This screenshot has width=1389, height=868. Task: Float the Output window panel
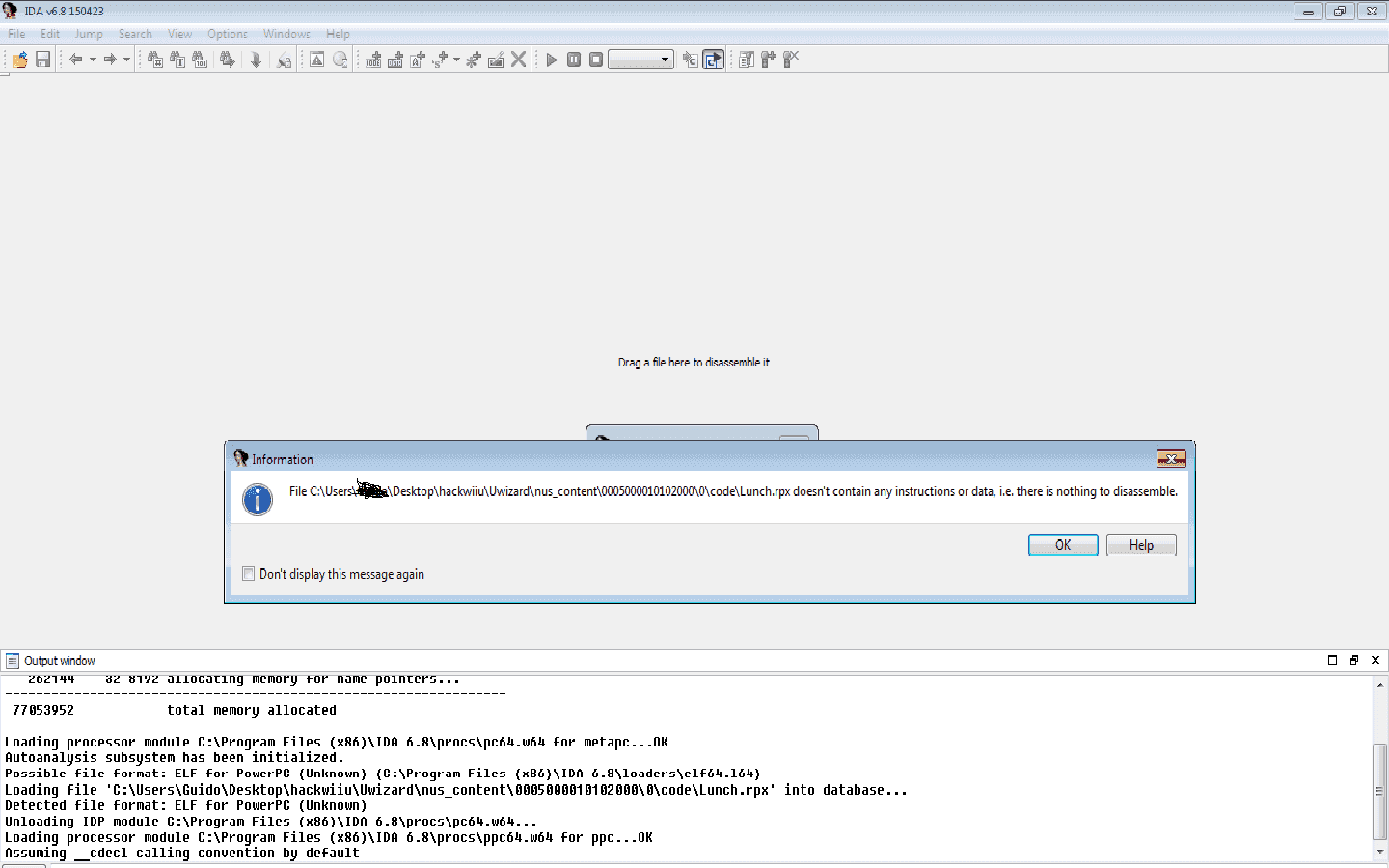point(1354,660)
